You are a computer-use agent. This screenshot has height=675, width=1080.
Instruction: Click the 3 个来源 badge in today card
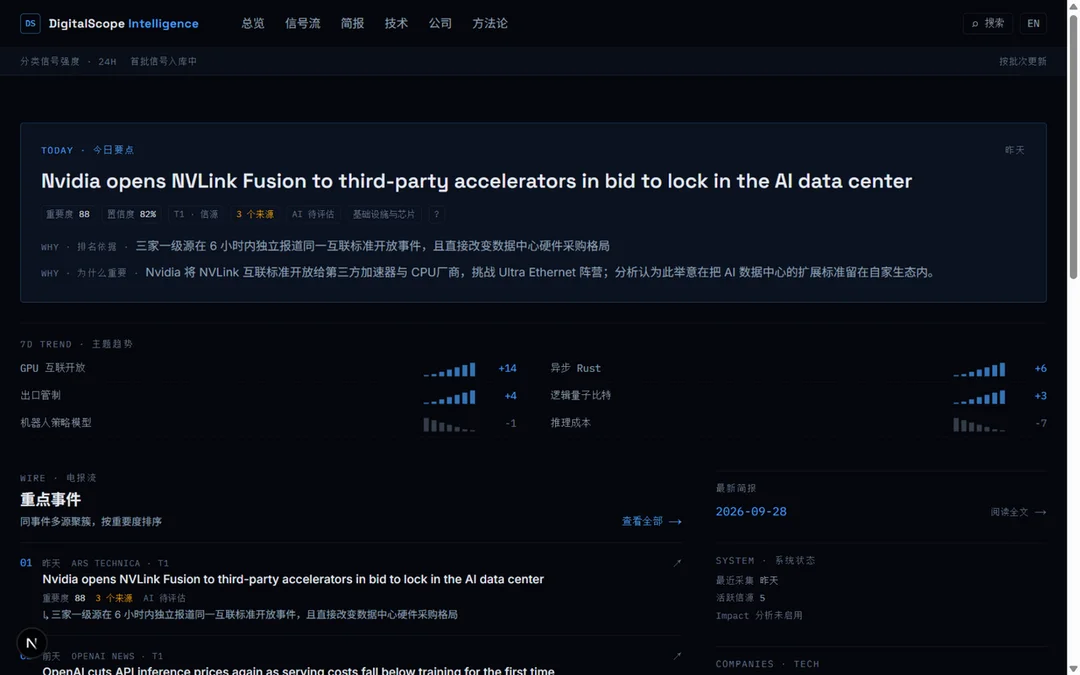click(255, 214)
